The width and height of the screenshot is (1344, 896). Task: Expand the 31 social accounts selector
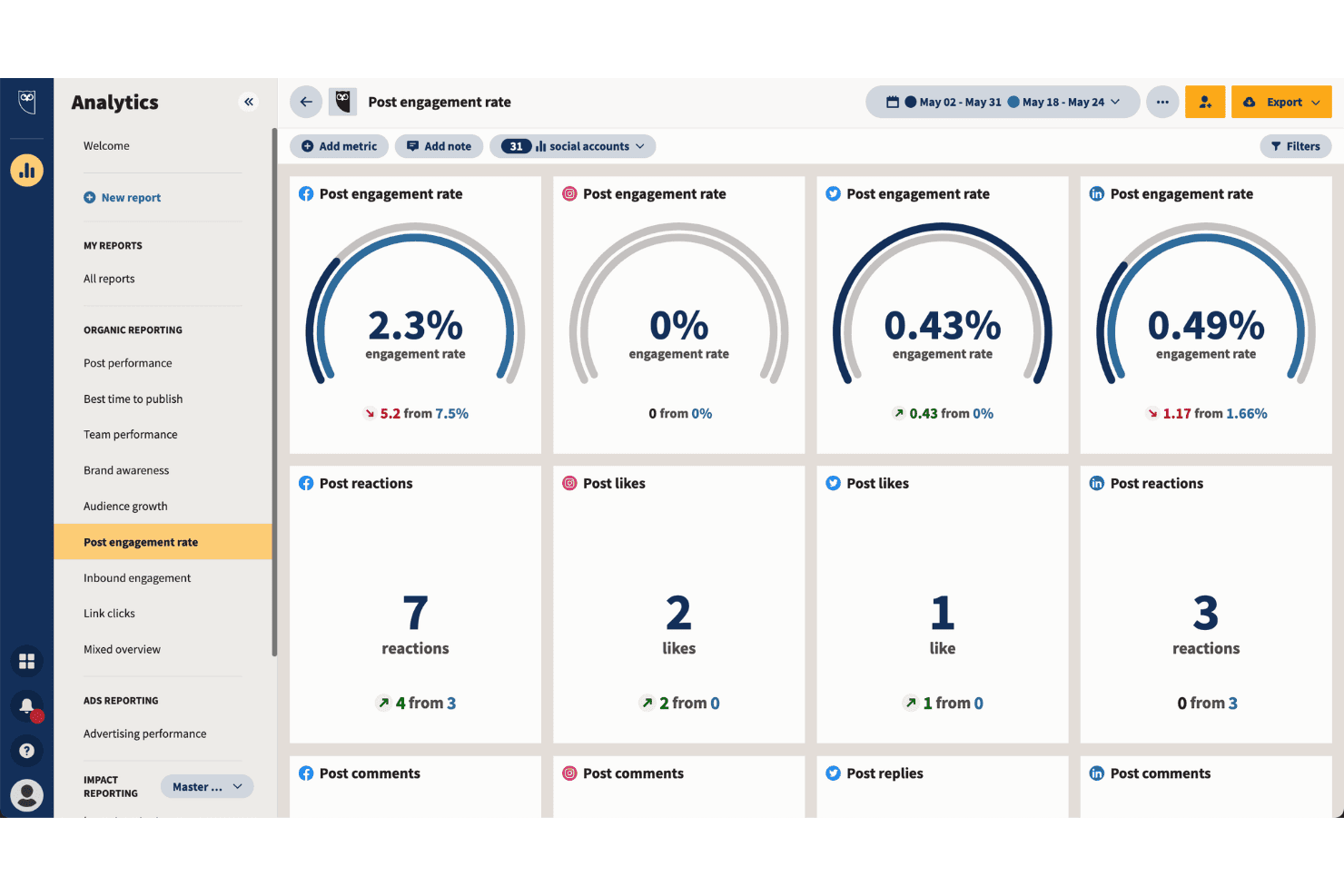(x=573, y=146)
